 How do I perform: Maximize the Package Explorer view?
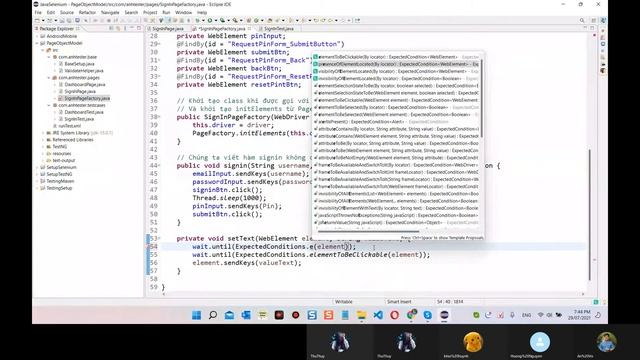pyautogui.click(x=138, y=28)
